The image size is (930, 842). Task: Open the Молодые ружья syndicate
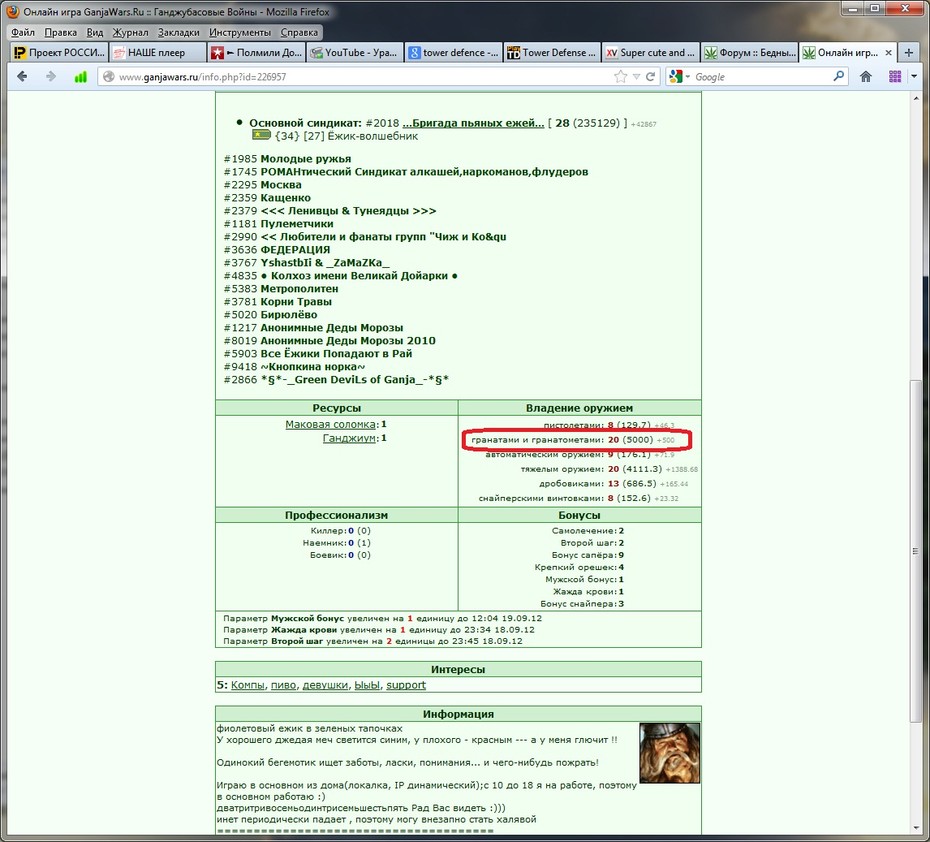(305, 159)
